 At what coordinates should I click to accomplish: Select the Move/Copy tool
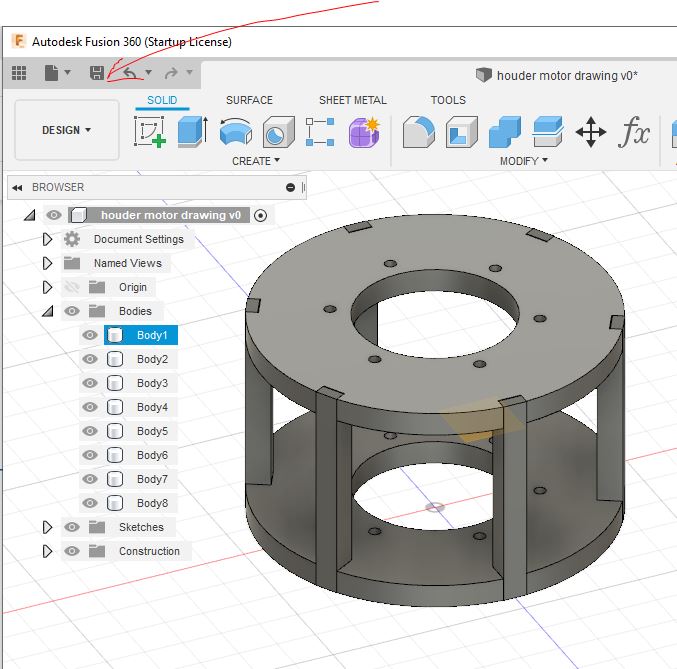(591, 132)
